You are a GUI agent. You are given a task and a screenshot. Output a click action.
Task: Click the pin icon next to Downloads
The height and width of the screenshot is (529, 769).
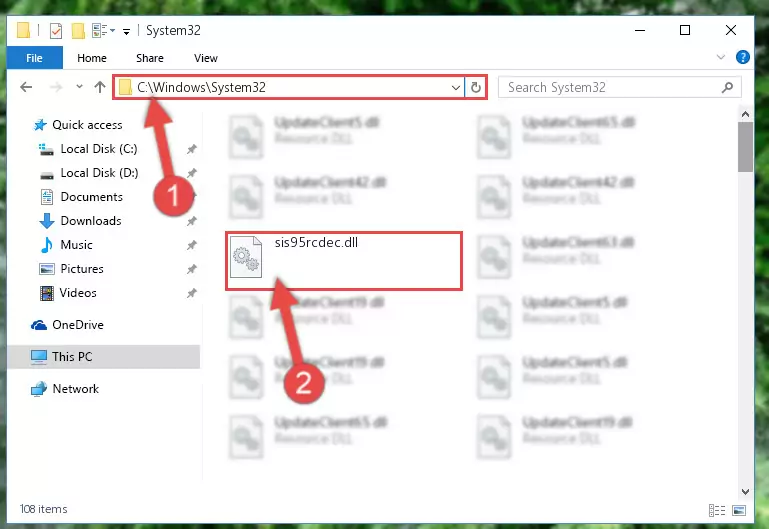point(192,221)
